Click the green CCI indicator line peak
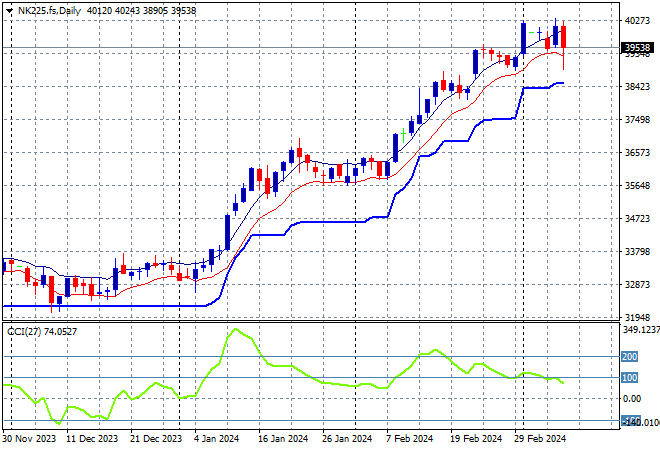Image resolution: width=660 pixels, height=450 pixels. tap(235, 330)
